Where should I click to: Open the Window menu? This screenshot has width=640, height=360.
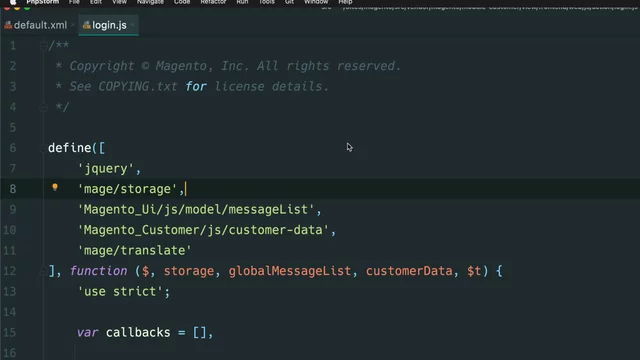316,2
